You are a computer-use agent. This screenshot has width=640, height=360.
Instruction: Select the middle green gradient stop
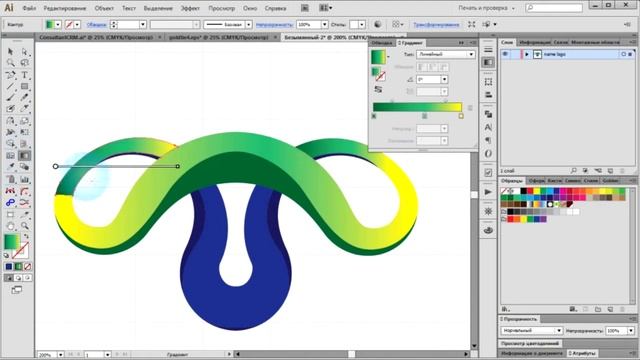[424, 116]
